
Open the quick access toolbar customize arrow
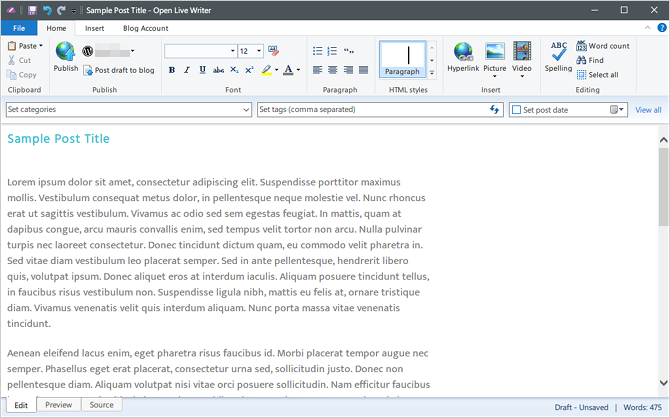[x=73, y=11]
